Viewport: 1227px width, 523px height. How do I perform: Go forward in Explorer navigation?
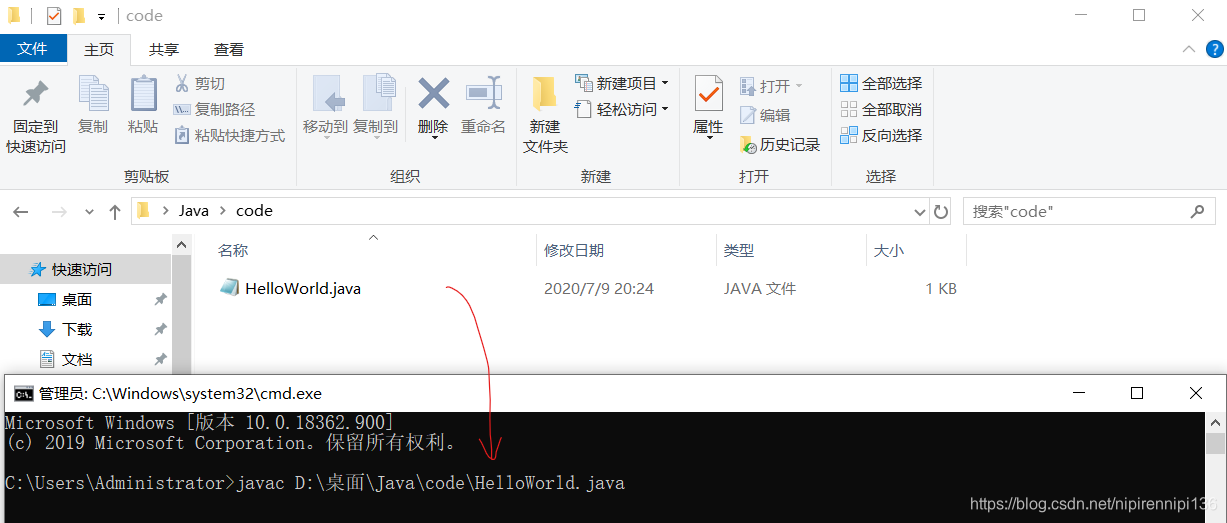click(x=58, y=212)
